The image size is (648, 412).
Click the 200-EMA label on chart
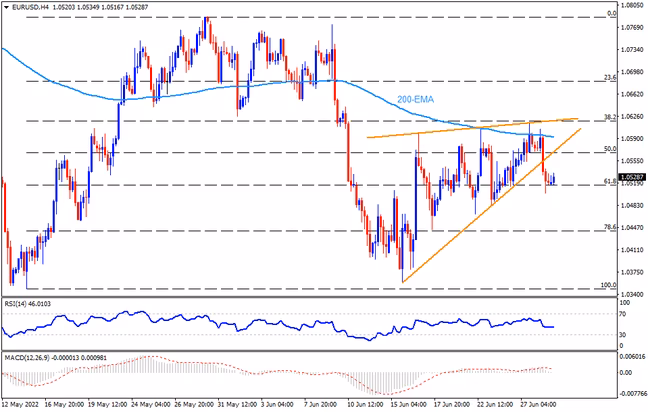point(415,99)
